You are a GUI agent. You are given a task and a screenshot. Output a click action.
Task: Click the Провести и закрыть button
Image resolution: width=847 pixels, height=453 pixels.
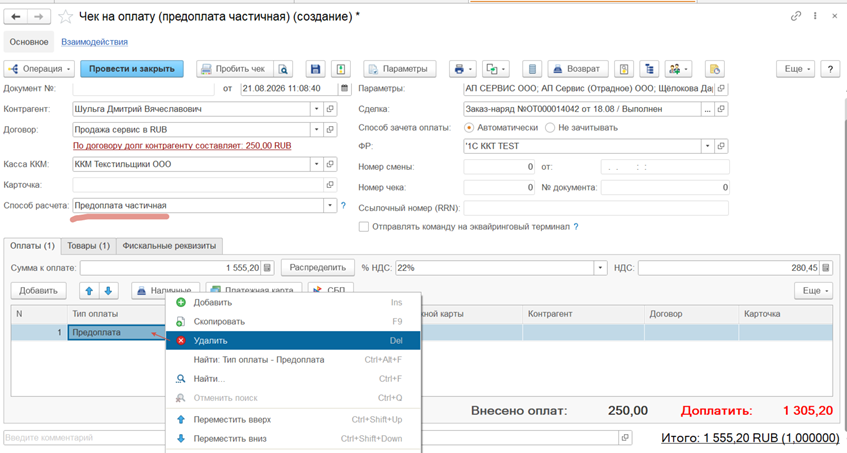point(132,69)
